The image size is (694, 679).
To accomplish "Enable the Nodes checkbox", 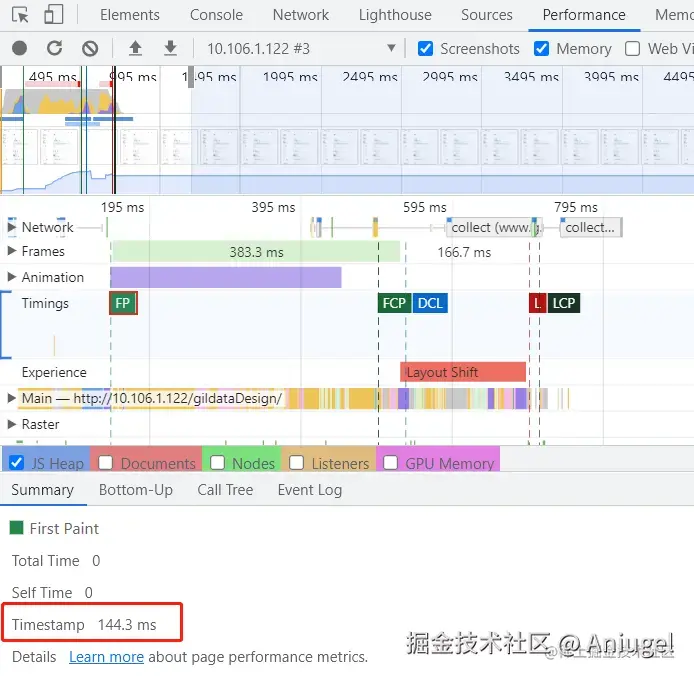I will click(217, 463).
